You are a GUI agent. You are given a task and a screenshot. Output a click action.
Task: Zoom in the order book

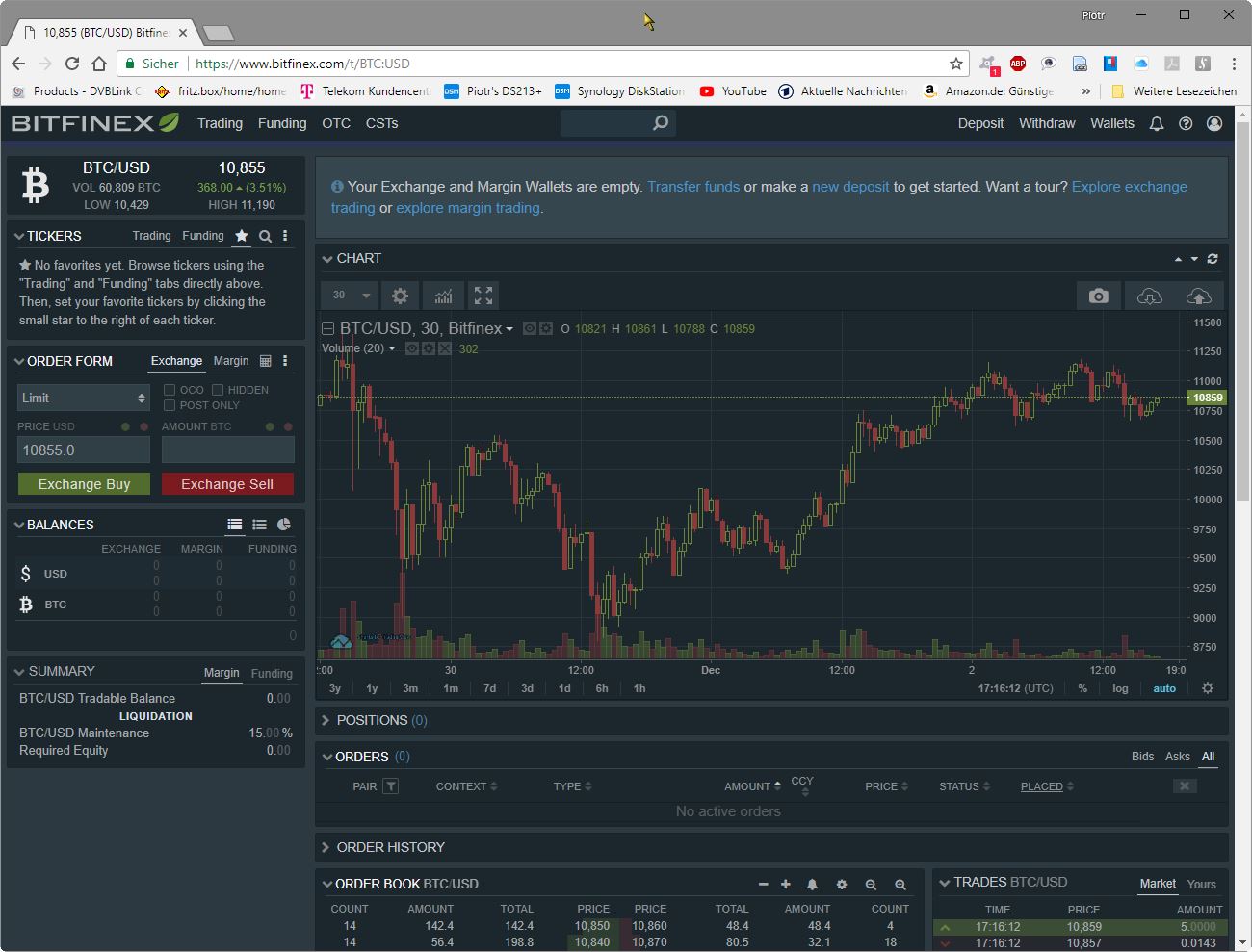[900, 884]
